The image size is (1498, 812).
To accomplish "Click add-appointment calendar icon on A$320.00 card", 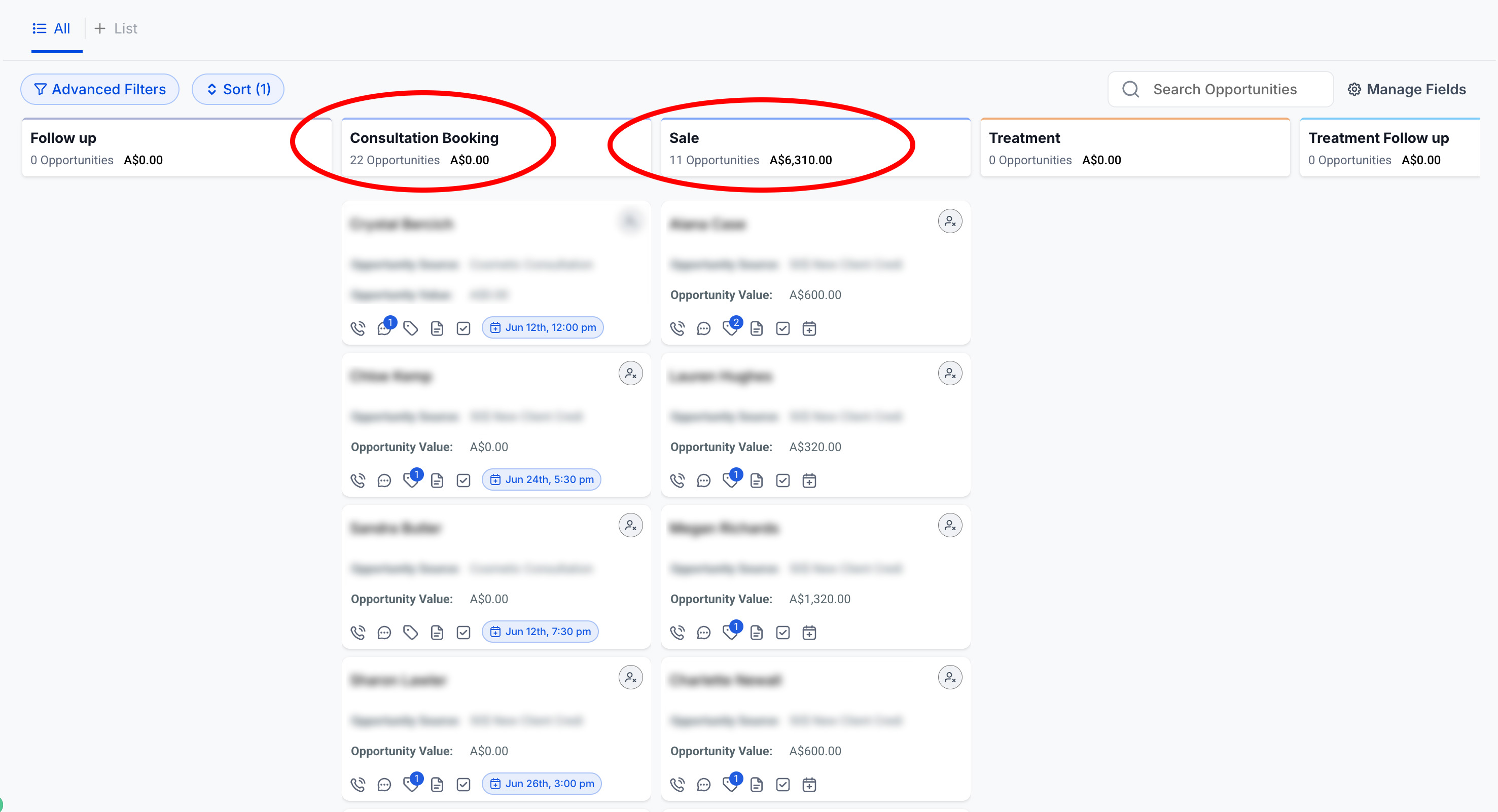I will [809, 480].
